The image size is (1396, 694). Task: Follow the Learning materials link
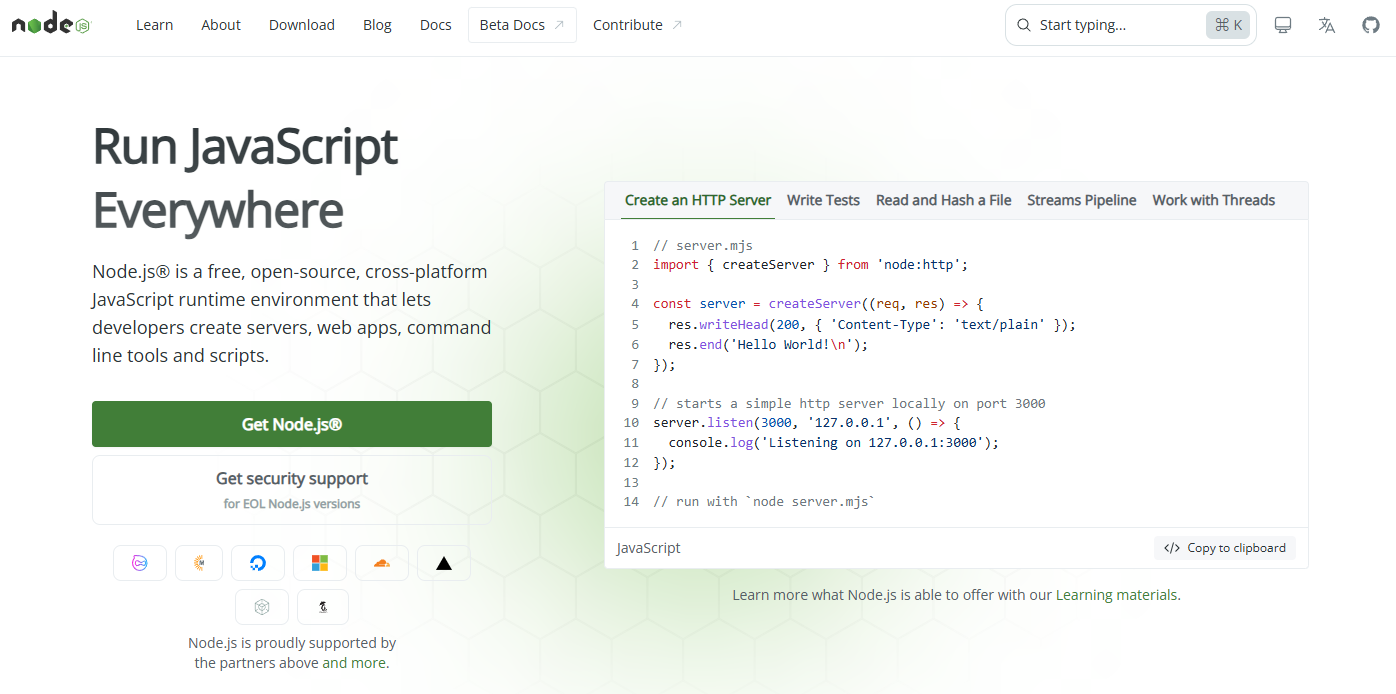tap(1118, 595)
